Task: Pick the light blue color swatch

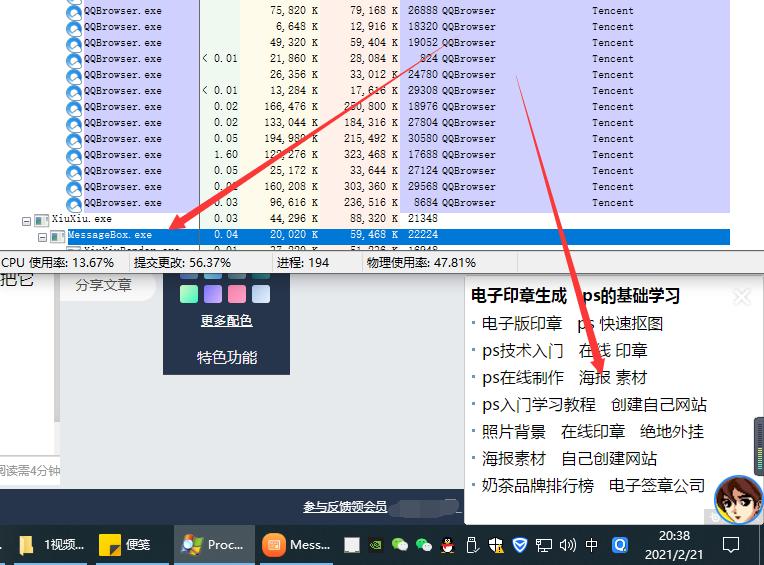Action: (x=261, y=294)
